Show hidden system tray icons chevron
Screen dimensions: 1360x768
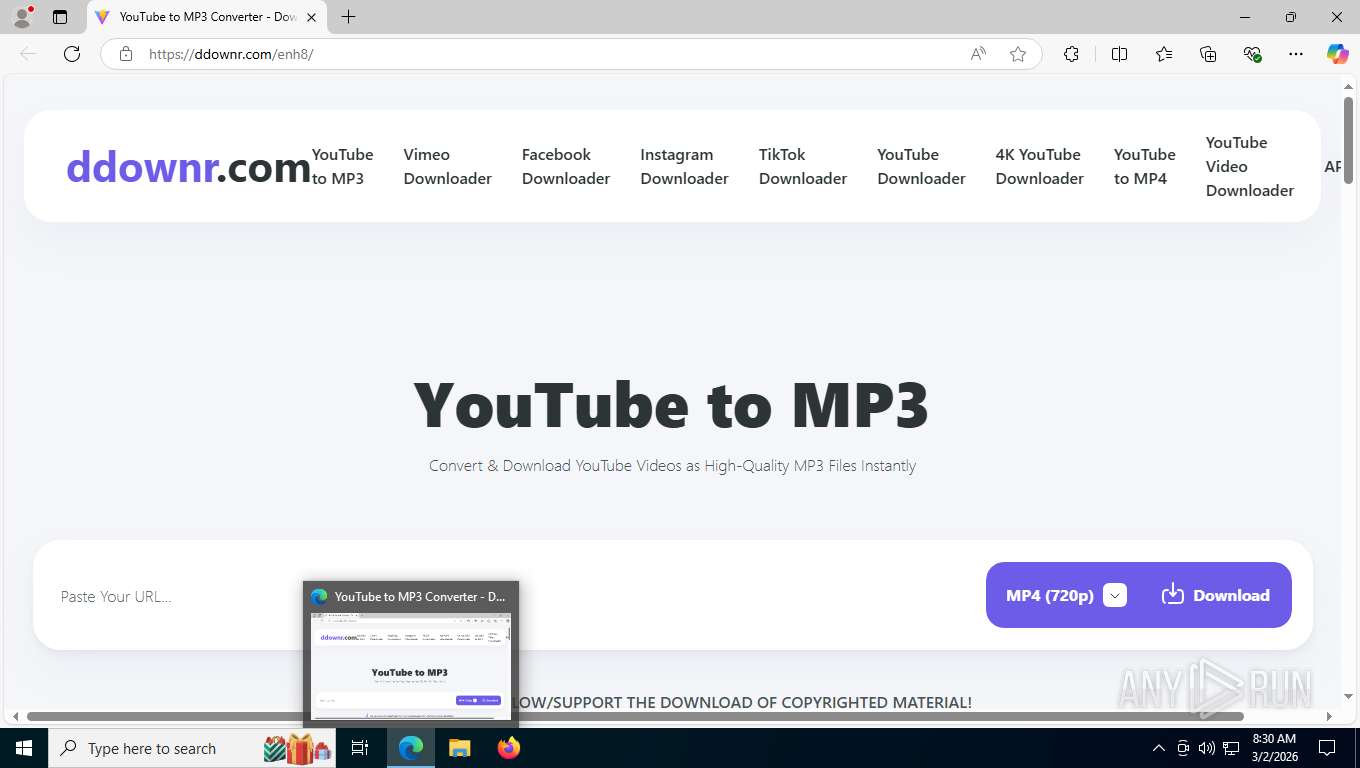[x=1158, y=748]
